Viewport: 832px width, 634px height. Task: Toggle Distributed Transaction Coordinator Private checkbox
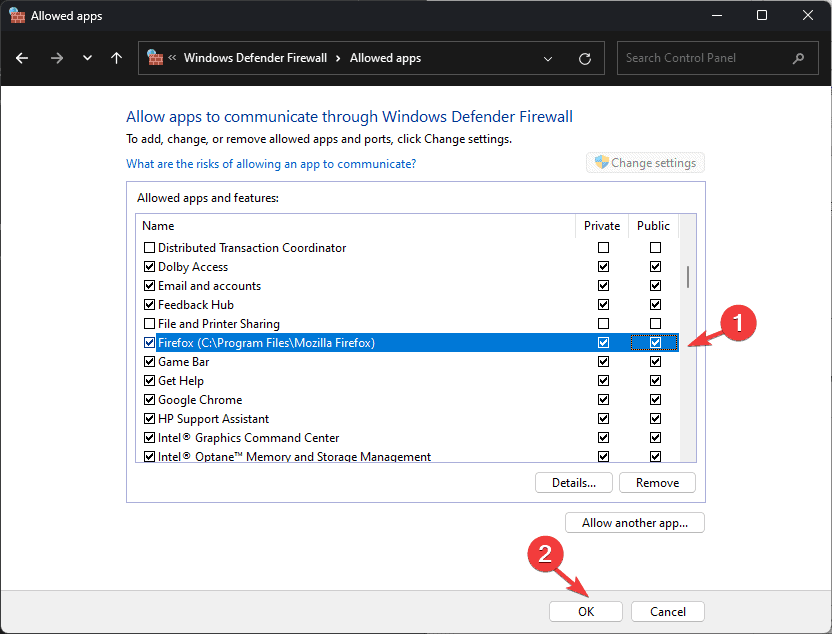(x=603, y=247)
